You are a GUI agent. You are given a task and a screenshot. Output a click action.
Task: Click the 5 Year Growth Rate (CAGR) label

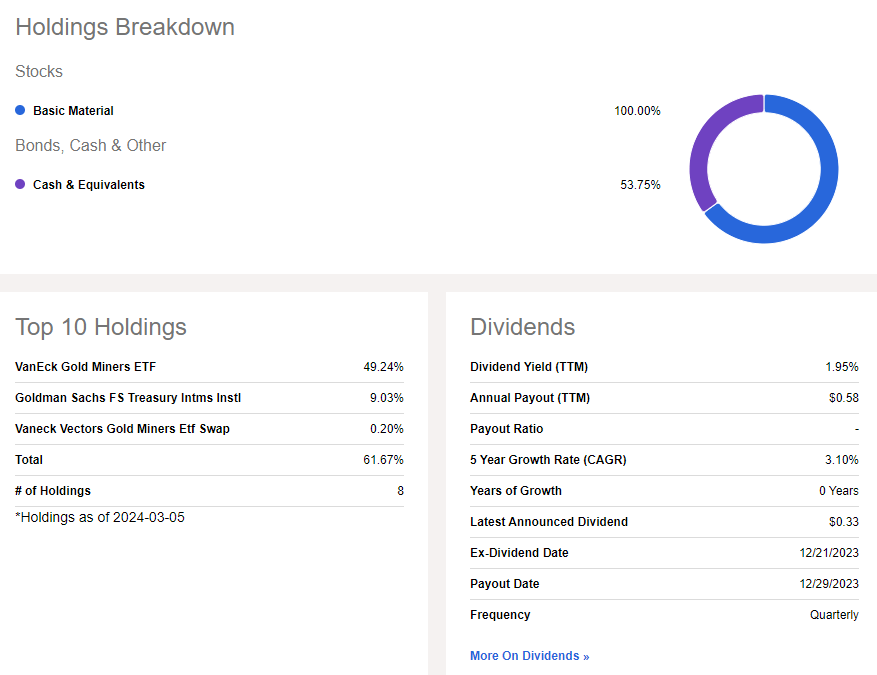(x=548, y=460)
